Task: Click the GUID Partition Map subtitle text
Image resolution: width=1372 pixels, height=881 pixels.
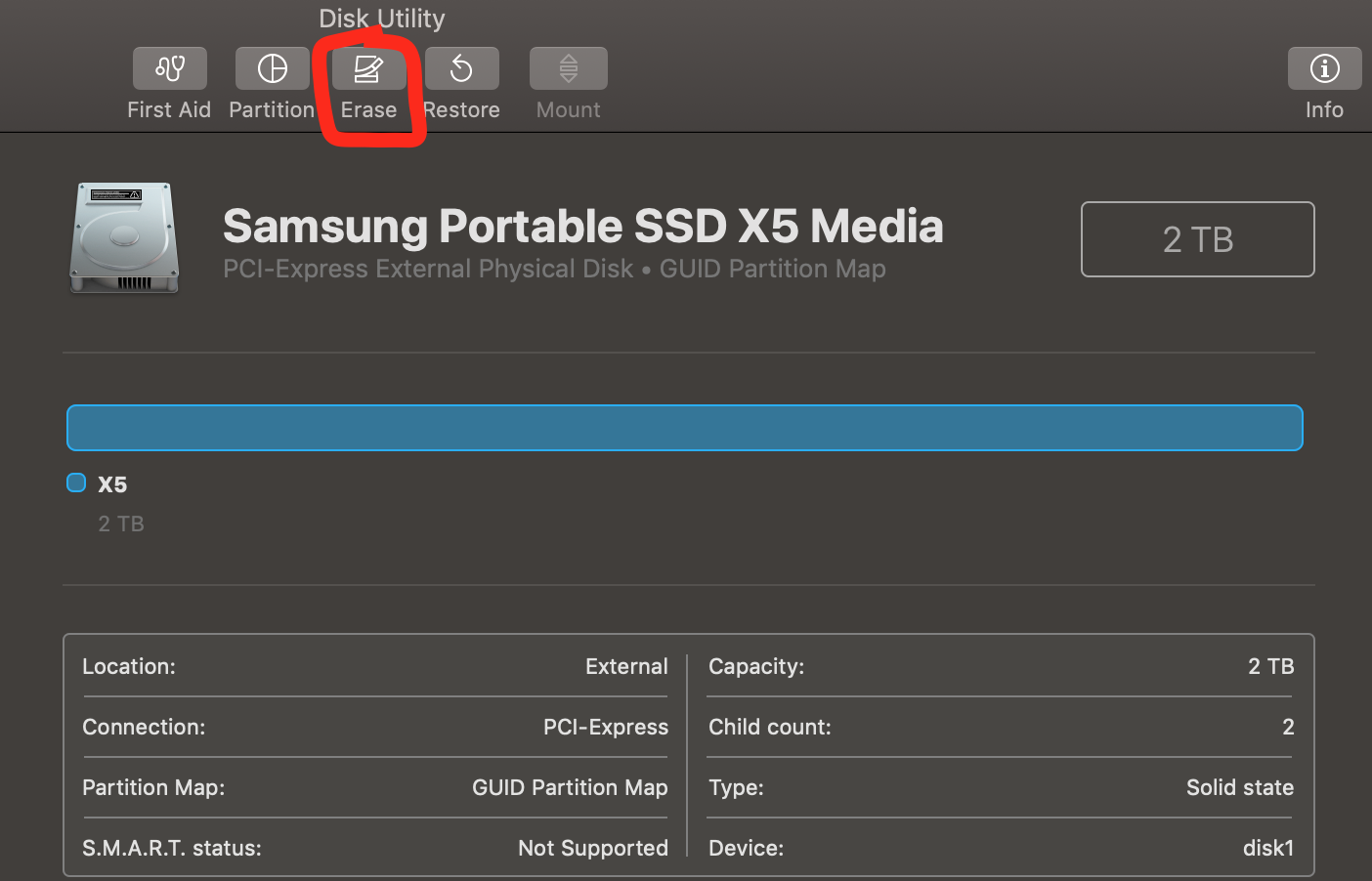Action: click(772, 269)
